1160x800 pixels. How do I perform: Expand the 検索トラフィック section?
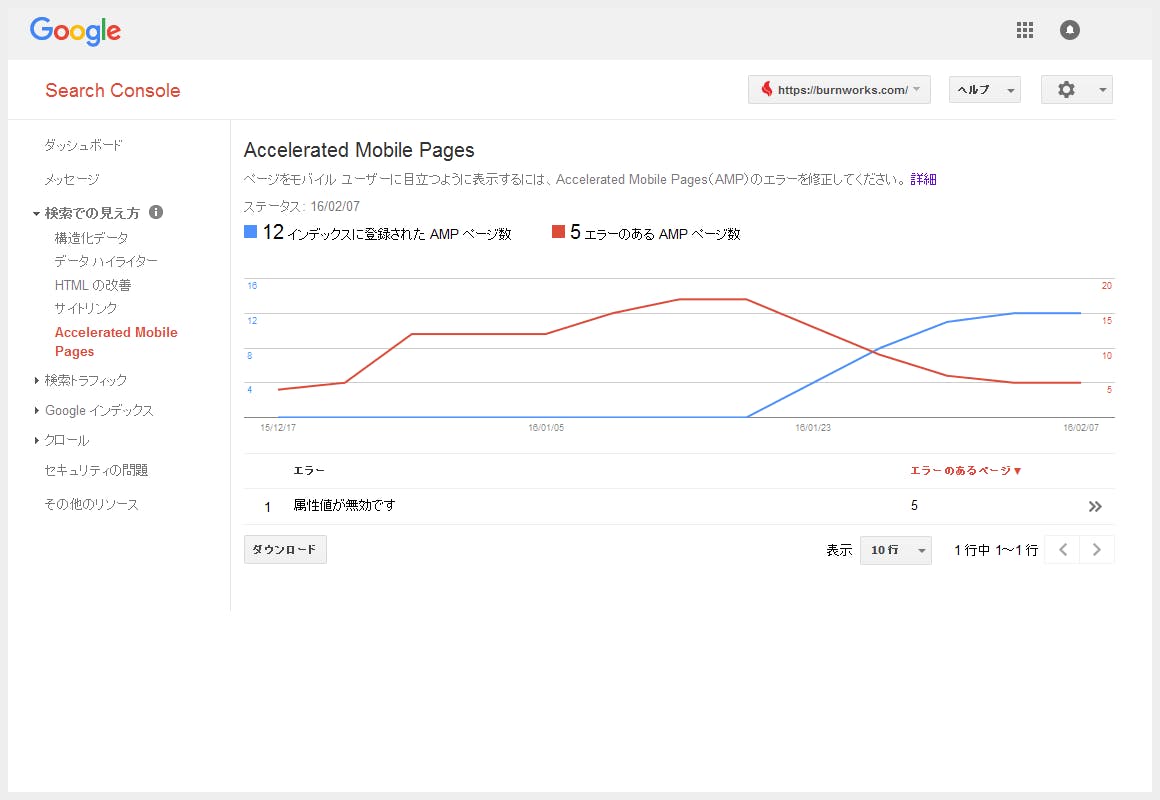click(85, 380)
